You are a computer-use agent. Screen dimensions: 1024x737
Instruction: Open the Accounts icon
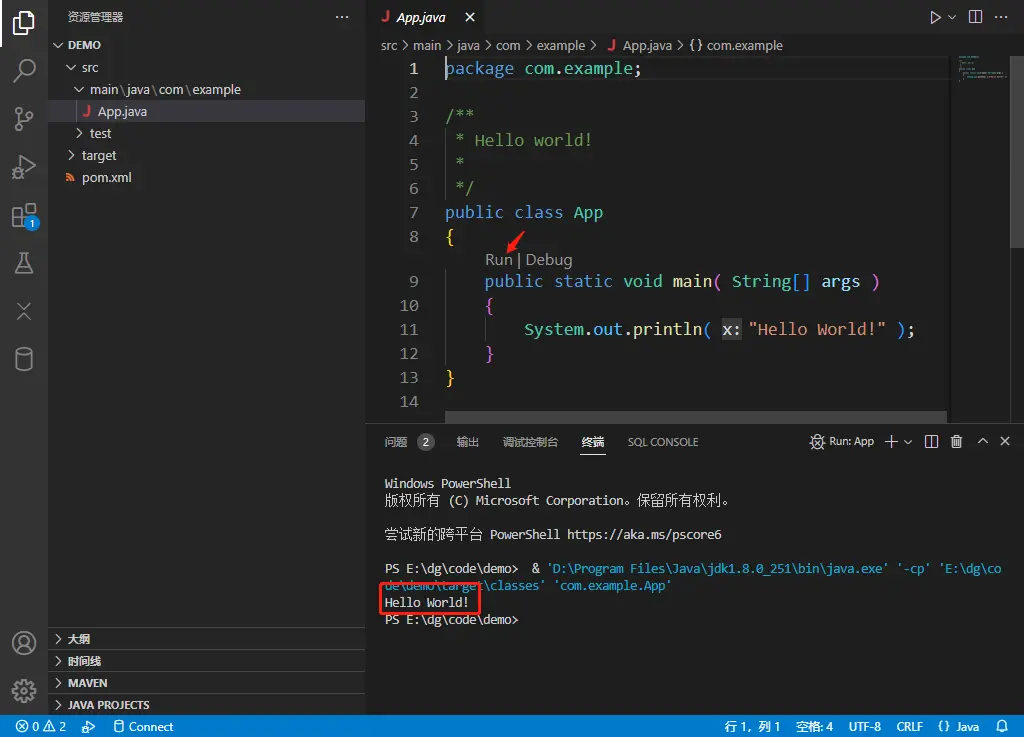click(x=24, y=643)
